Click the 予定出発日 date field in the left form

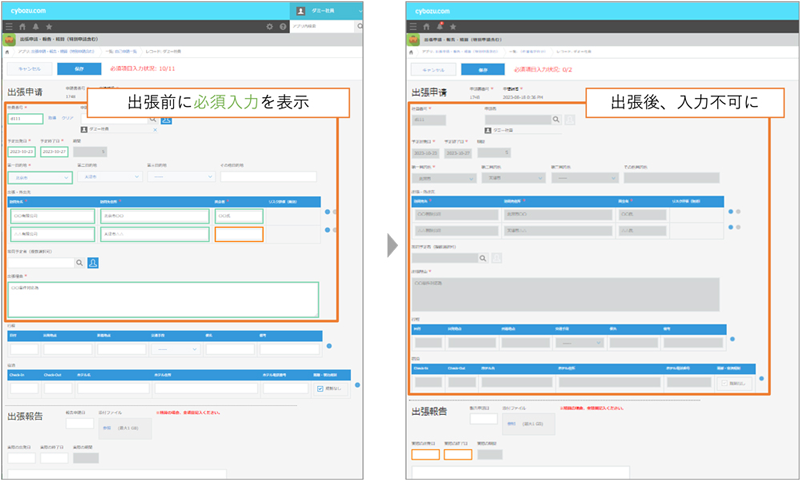tap(23, 151)
